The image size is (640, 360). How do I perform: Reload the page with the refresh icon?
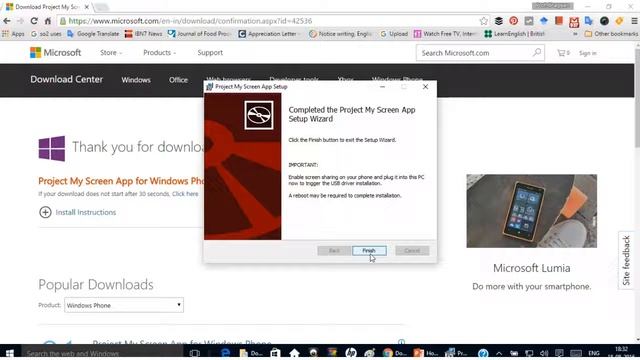click(x=34, y=21)
